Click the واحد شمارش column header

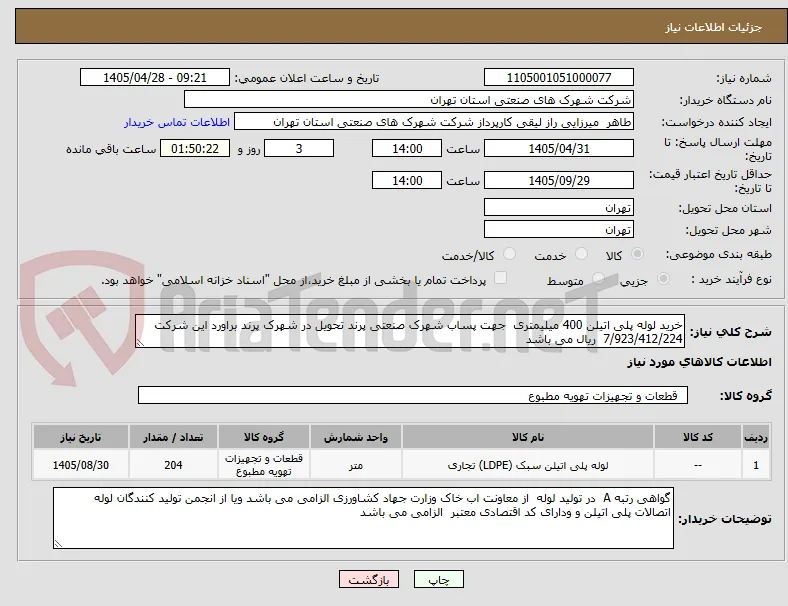(356, 437)
